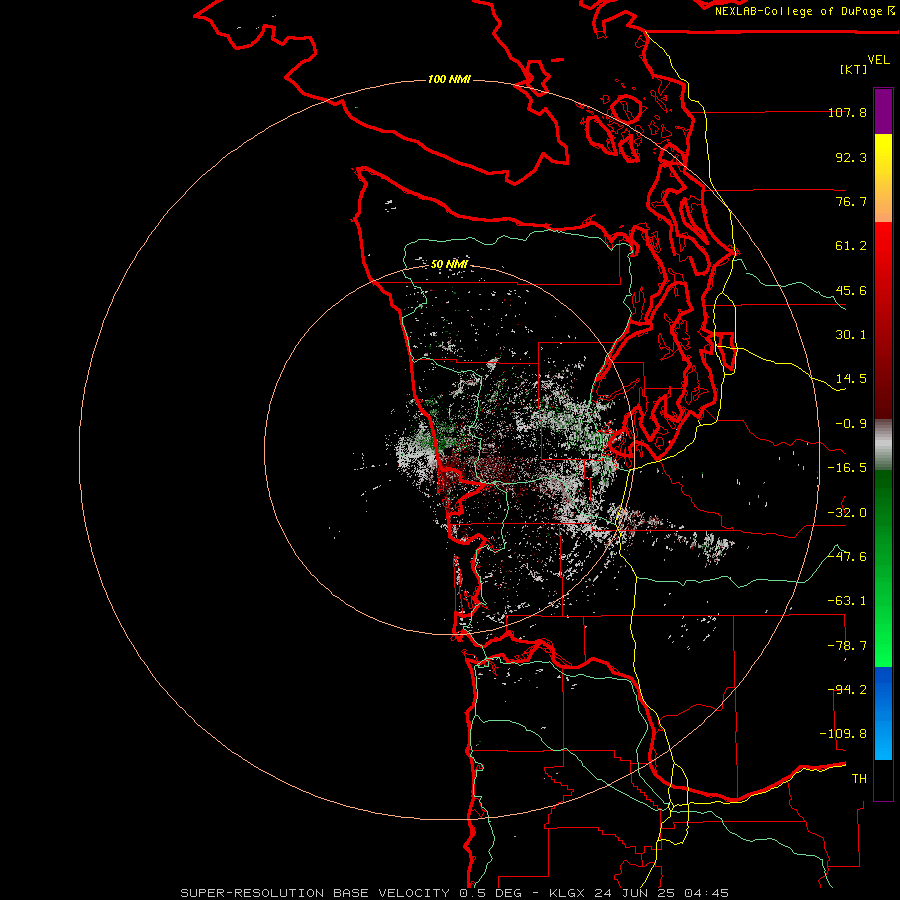
Task: Click the 100 NMI range ring label
Action: pos(449,79)
